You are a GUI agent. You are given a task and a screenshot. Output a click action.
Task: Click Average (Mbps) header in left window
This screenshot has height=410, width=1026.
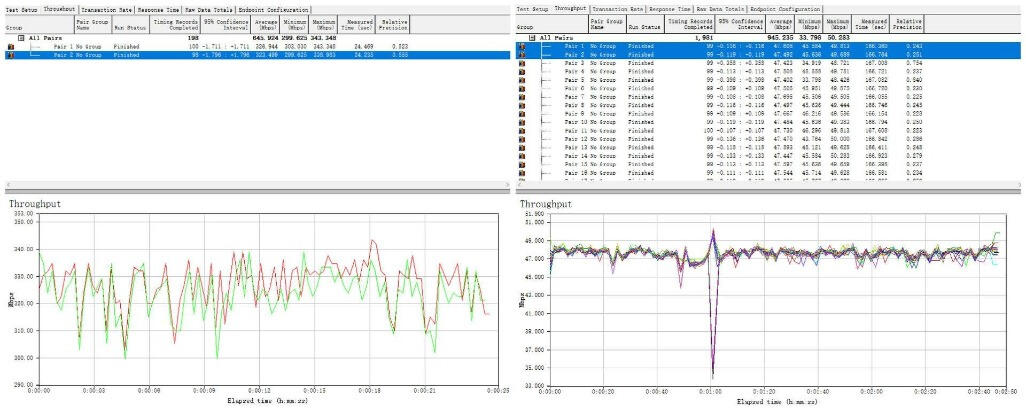265,26
